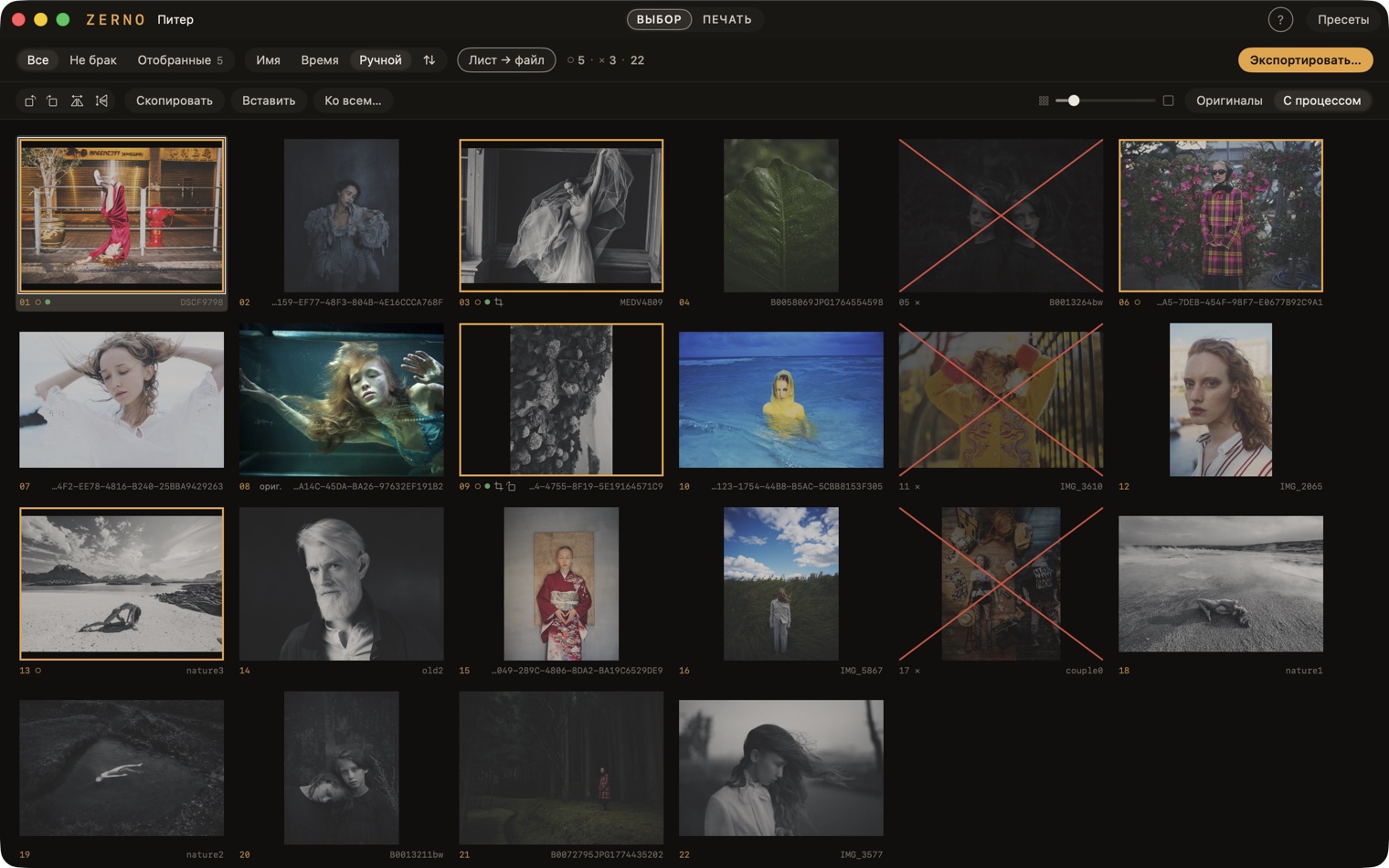Switch the view to Оригиналы

(x=1229, y=101)
